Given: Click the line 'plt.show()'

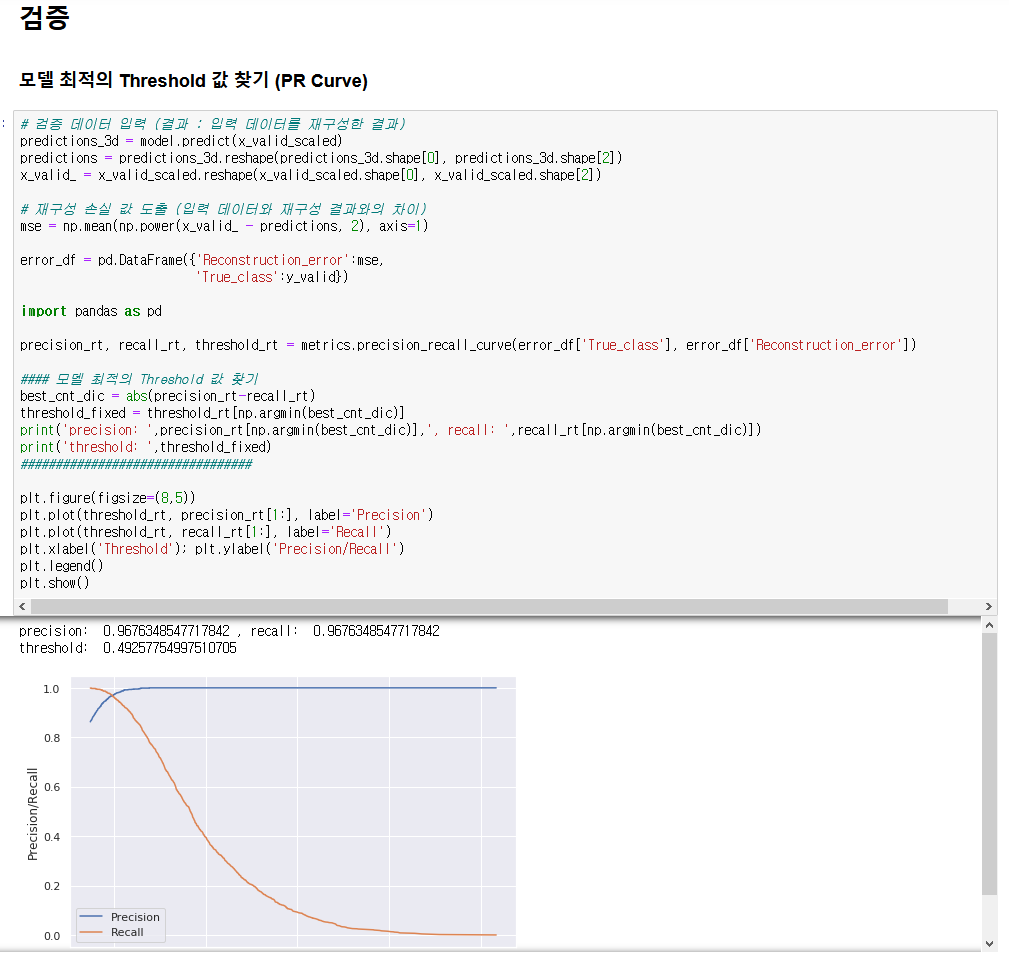Looking at the screenshot, I should click(x=55, y=582).
